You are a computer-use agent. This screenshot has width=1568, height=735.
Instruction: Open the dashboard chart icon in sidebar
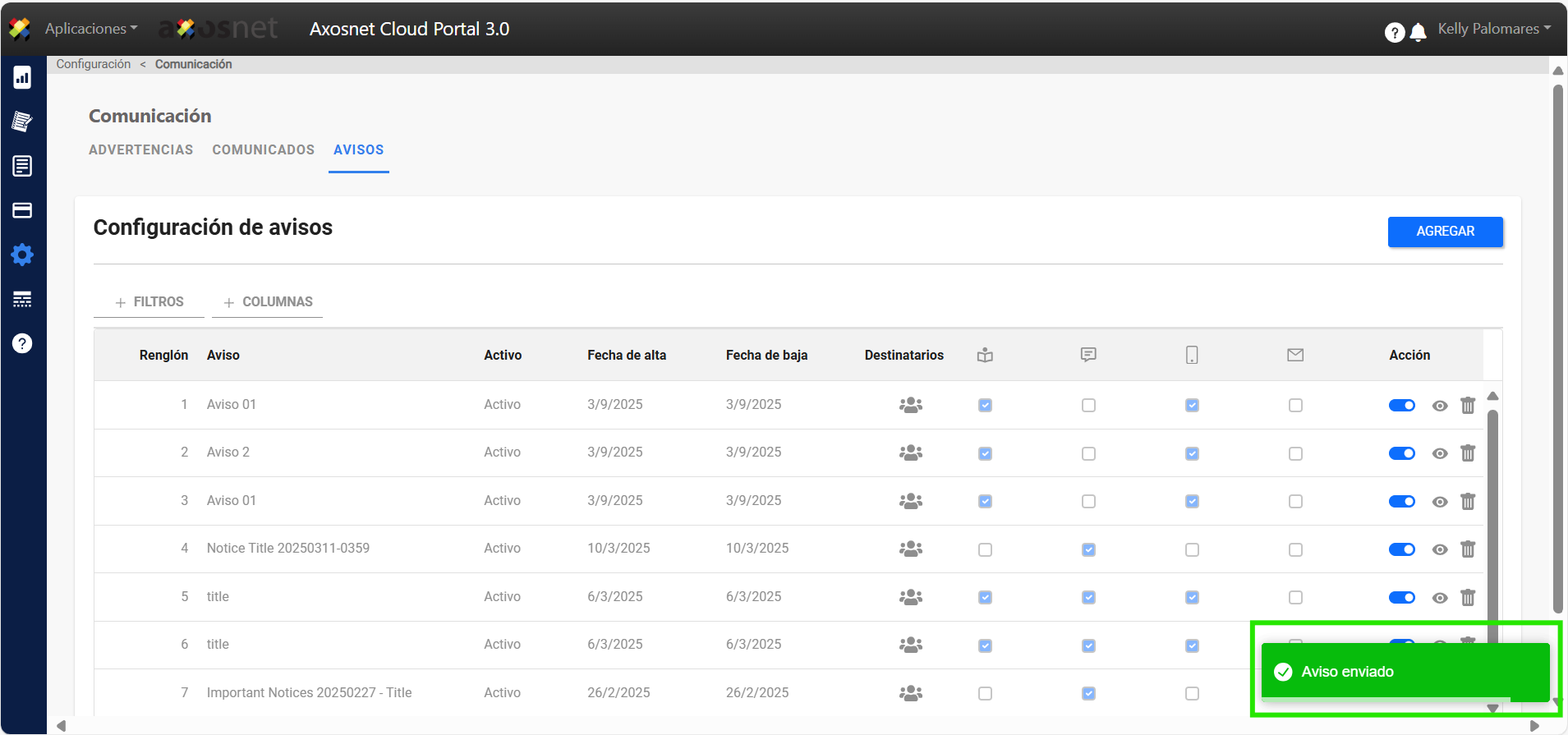[x=22, y=78]
